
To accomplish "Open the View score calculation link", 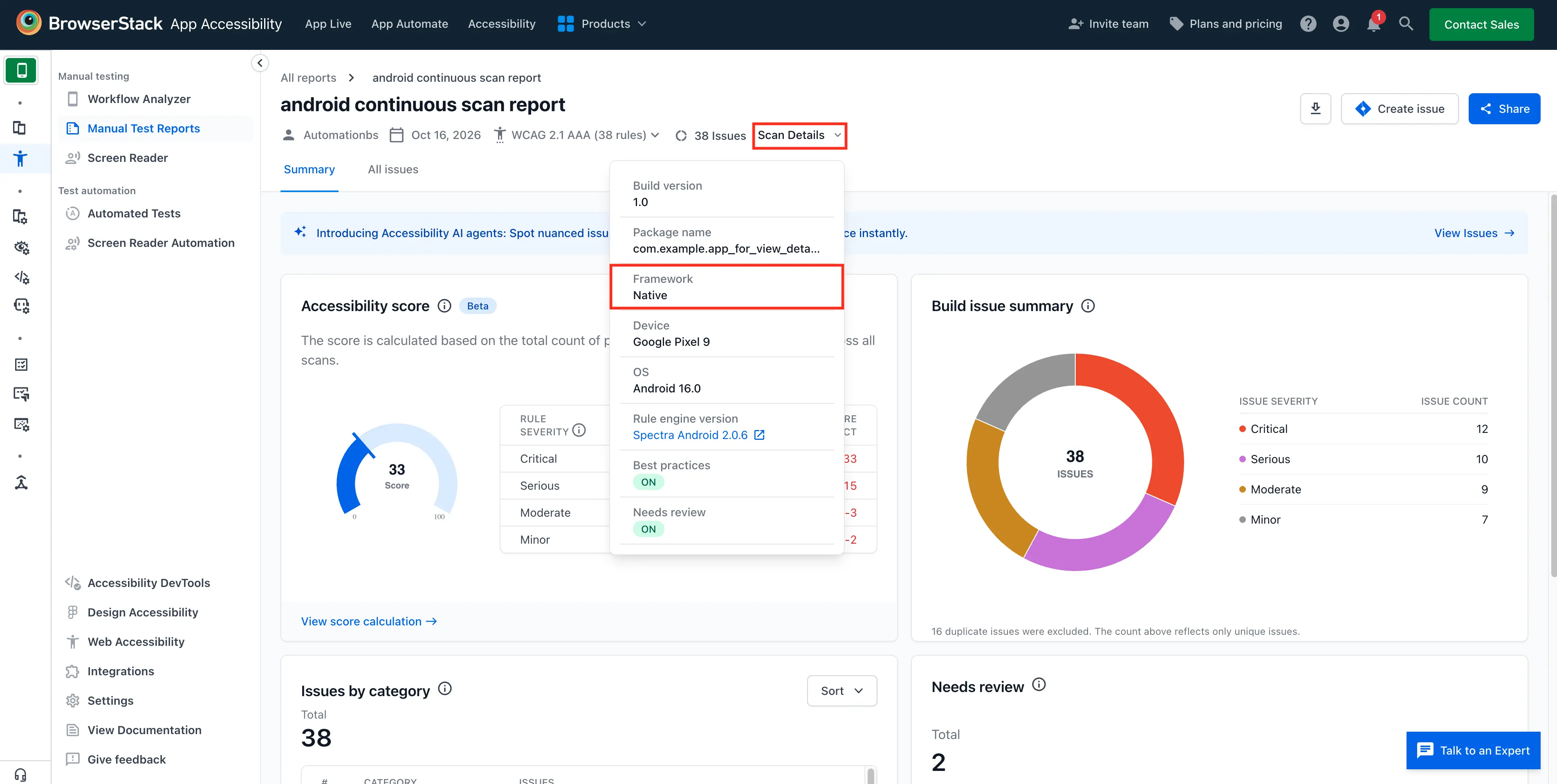I will tap(369, 622).
